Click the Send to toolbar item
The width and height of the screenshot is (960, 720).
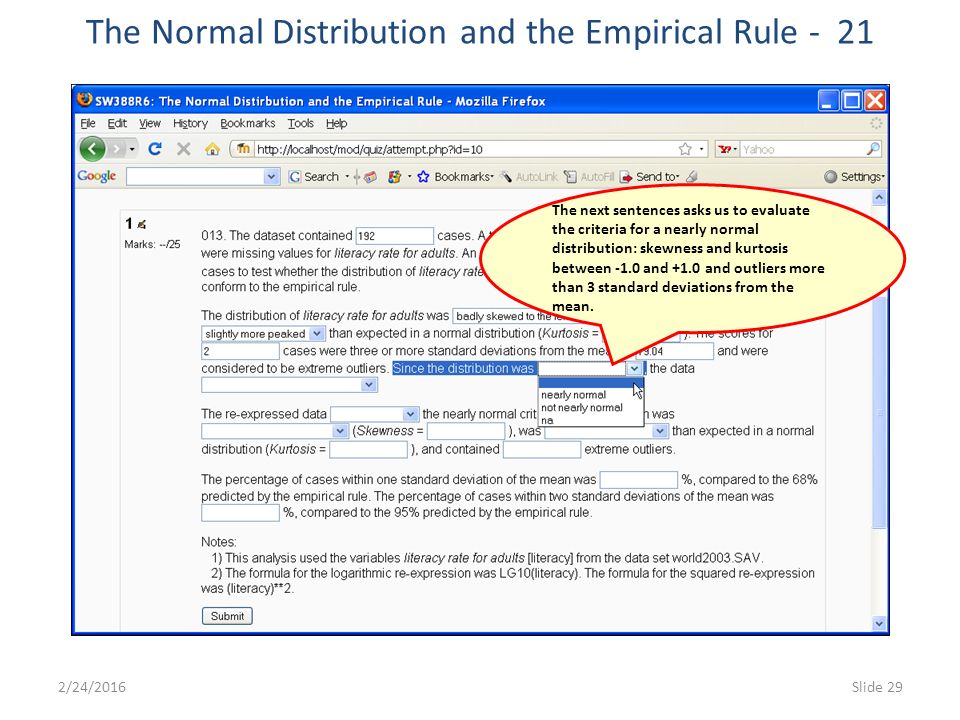pos(650,176)
